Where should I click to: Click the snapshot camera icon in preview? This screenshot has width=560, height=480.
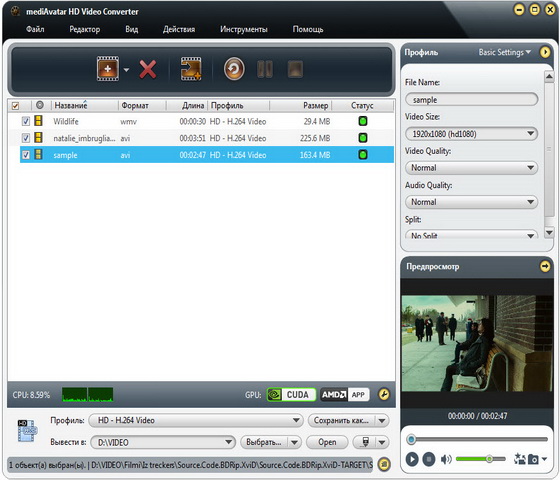[x=533, y=459]
